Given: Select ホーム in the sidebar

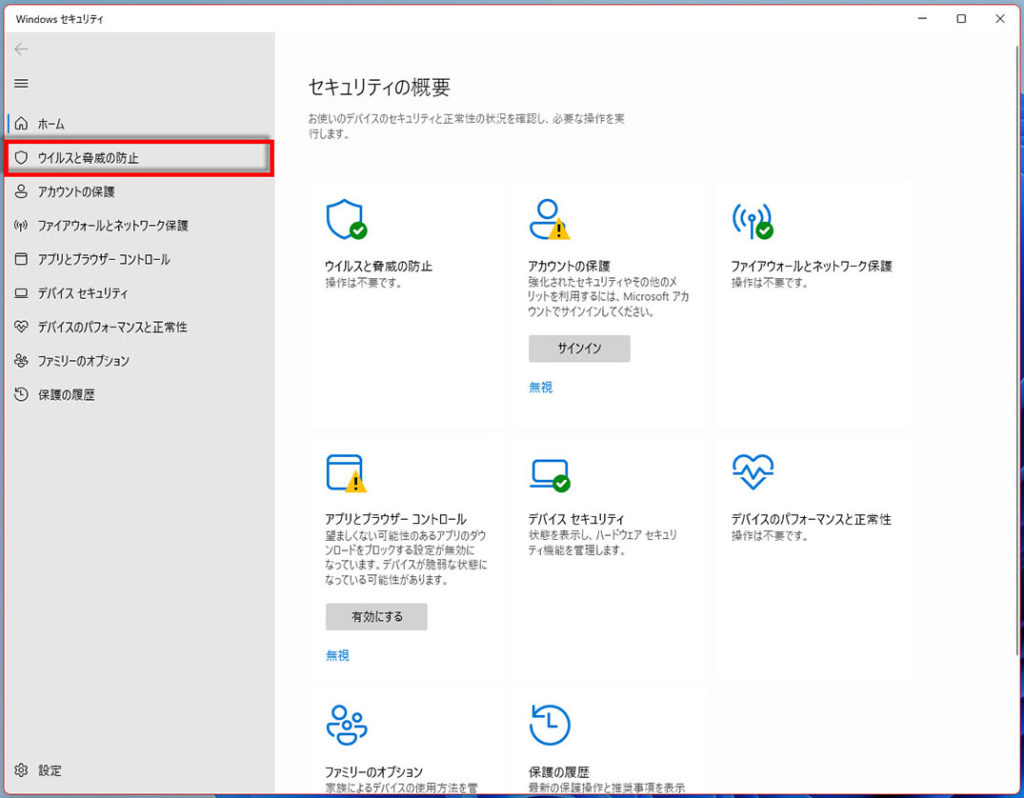Looking at the screenshot, I should 51,124.
